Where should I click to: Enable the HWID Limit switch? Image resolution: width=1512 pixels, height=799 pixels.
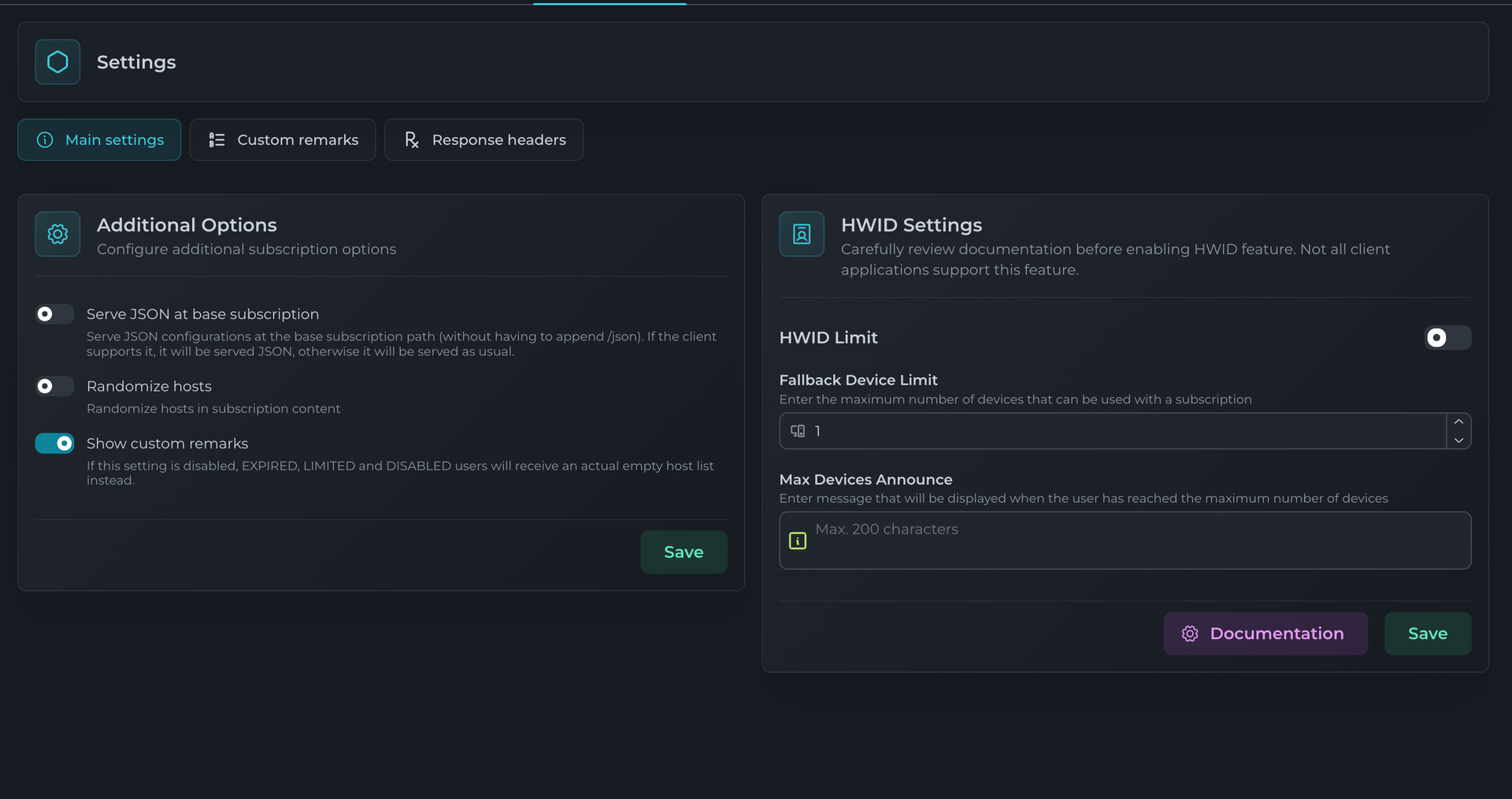click(1447, 337)
